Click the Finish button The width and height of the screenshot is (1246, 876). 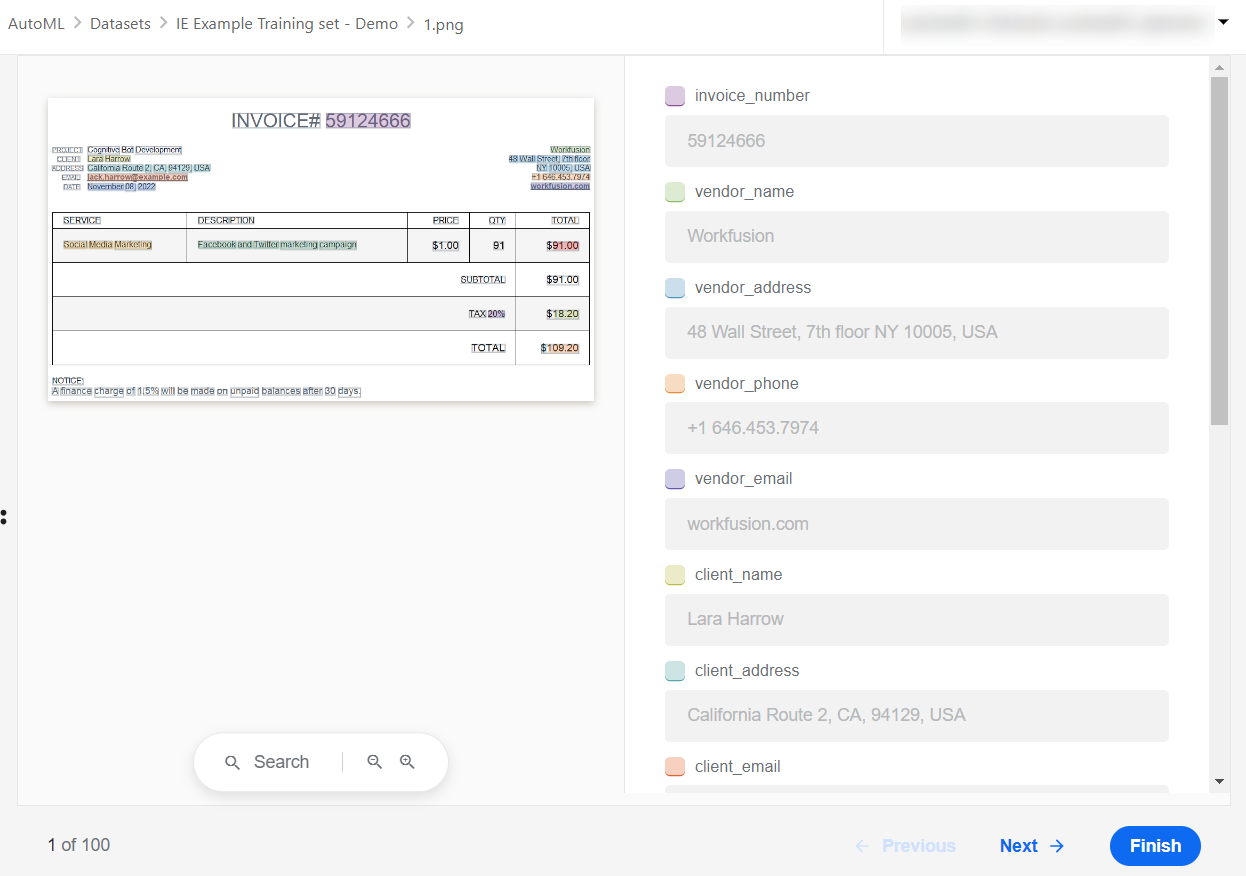(1155, 846)
